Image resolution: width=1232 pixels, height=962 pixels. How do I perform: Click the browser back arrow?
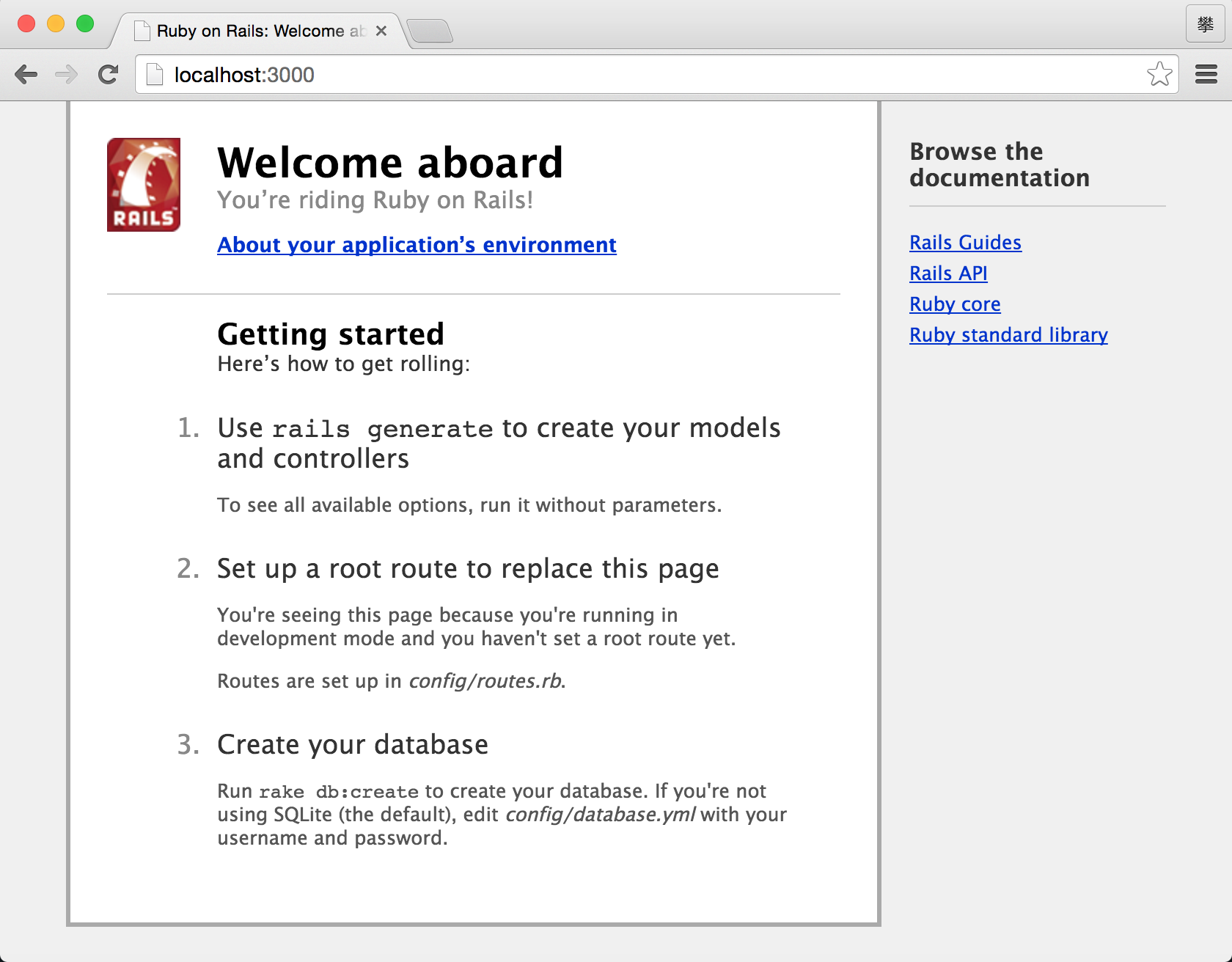pos(26,74)
